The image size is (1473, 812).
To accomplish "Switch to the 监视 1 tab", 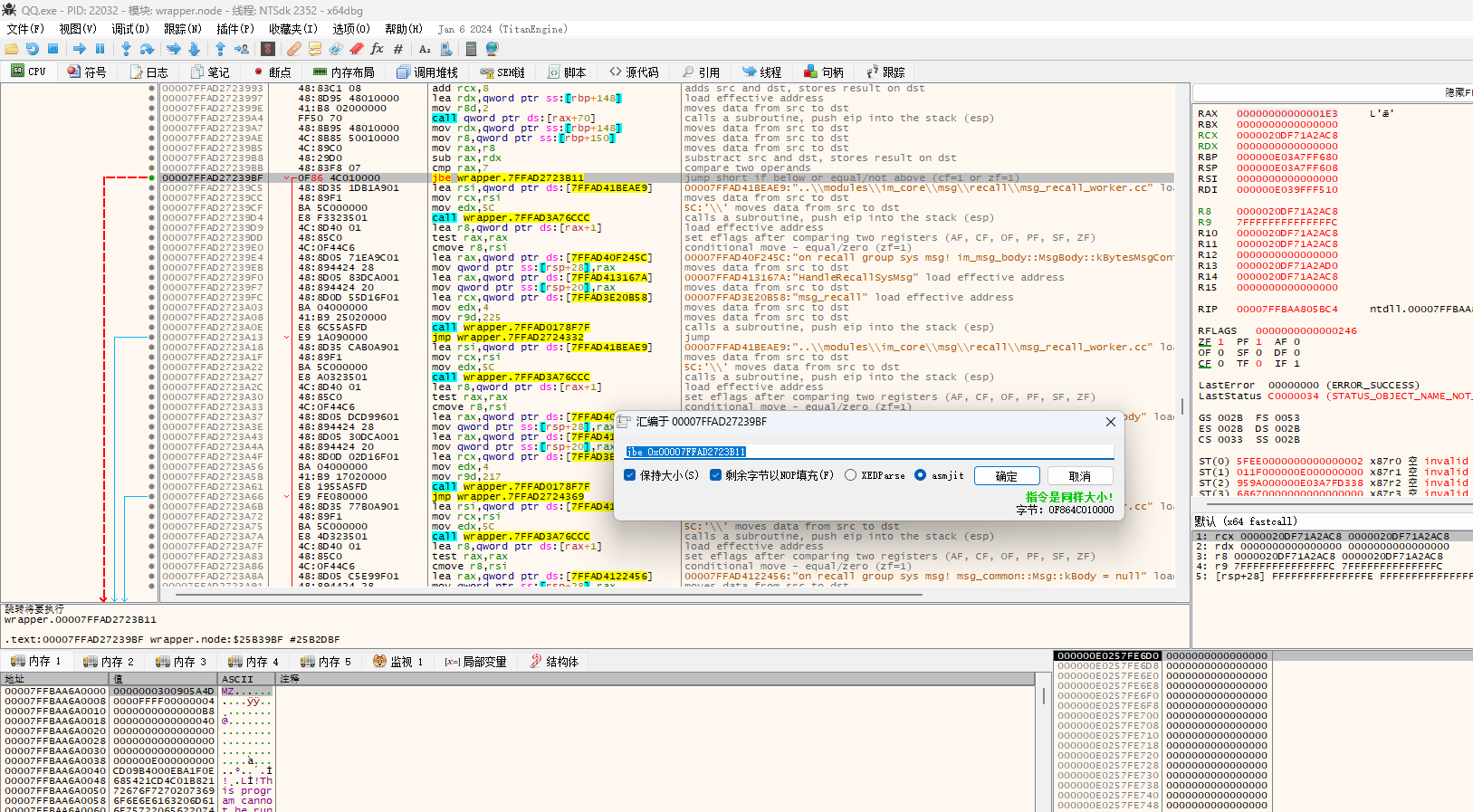I will click(x=398, y=662).
